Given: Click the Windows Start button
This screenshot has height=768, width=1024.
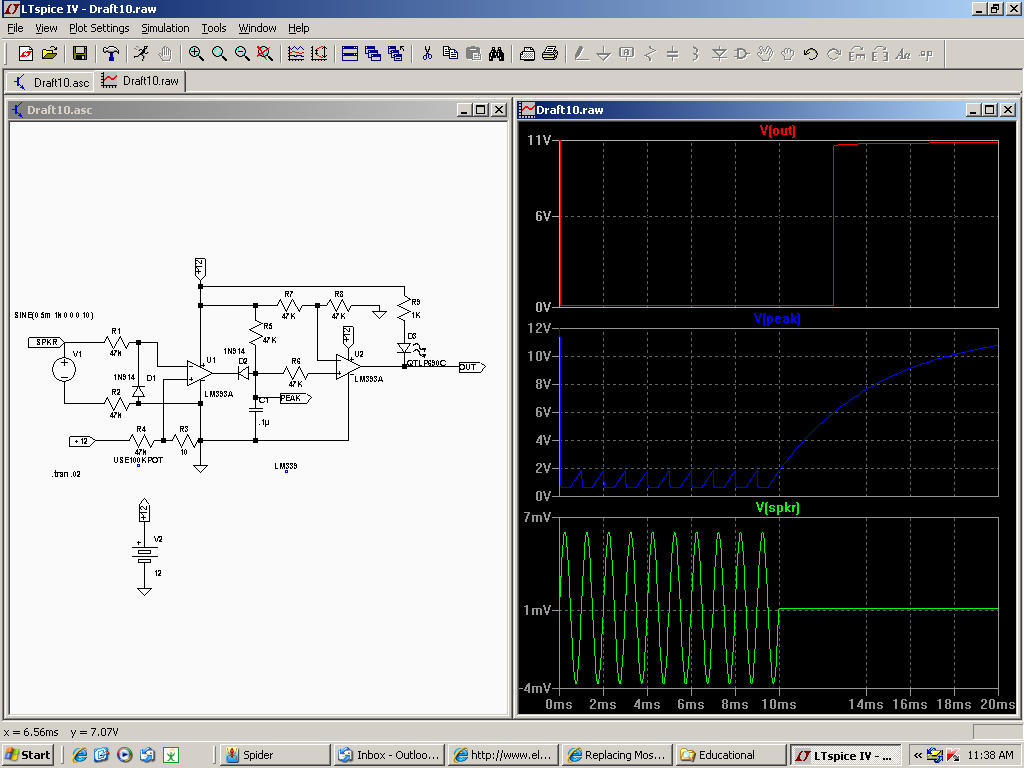Looking at the screenshot, I should (x=27, y=755).
